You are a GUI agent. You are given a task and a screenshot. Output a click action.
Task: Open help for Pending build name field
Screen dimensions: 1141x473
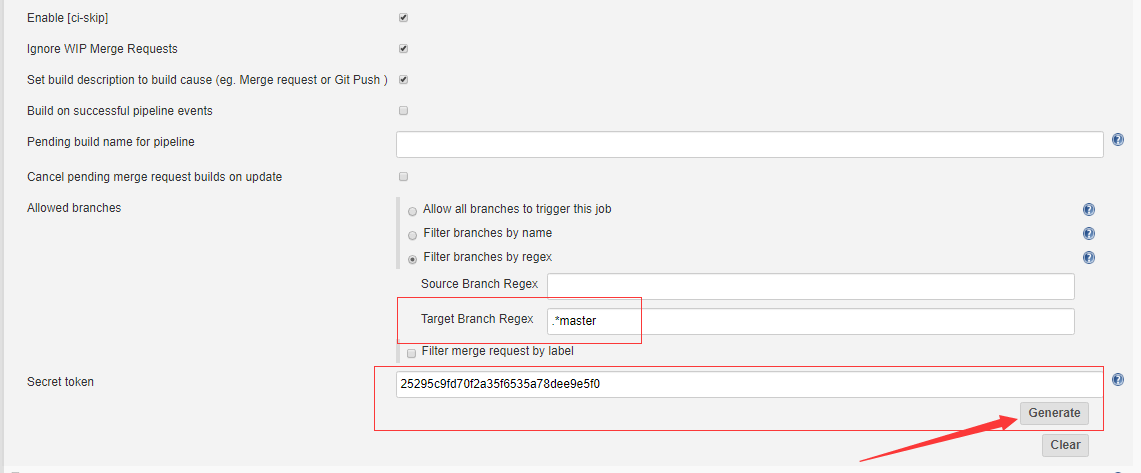[x=1117, y=141]
